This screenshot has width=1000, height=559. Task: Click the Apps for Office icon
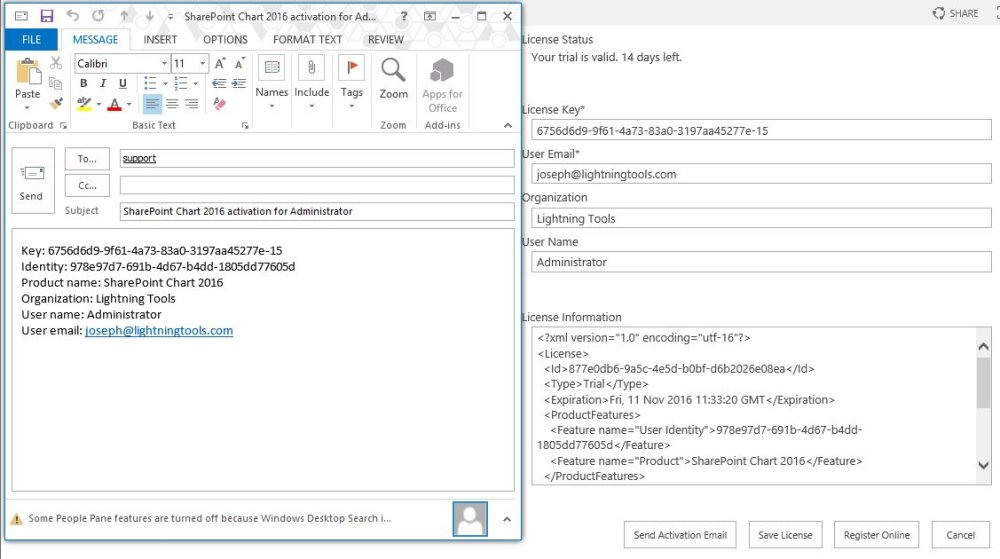click(442, 70)
